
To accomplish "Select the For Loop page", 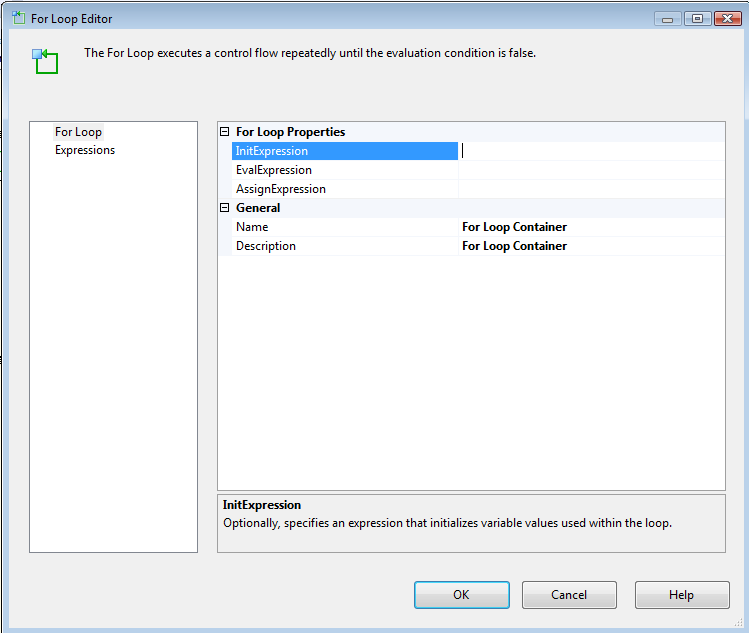I will pos(78,132).
